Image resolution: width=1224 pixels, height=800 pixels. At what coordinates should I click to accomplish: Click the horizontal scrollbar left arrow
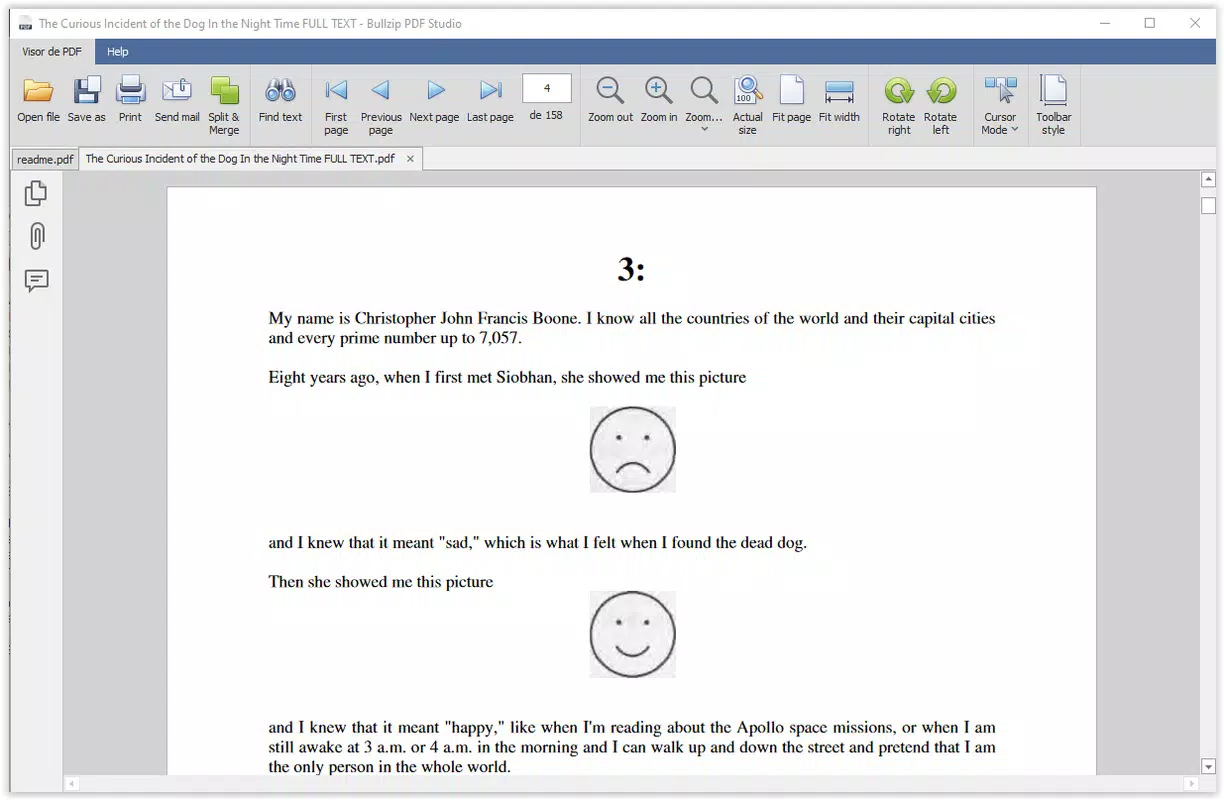click(72, 784)
